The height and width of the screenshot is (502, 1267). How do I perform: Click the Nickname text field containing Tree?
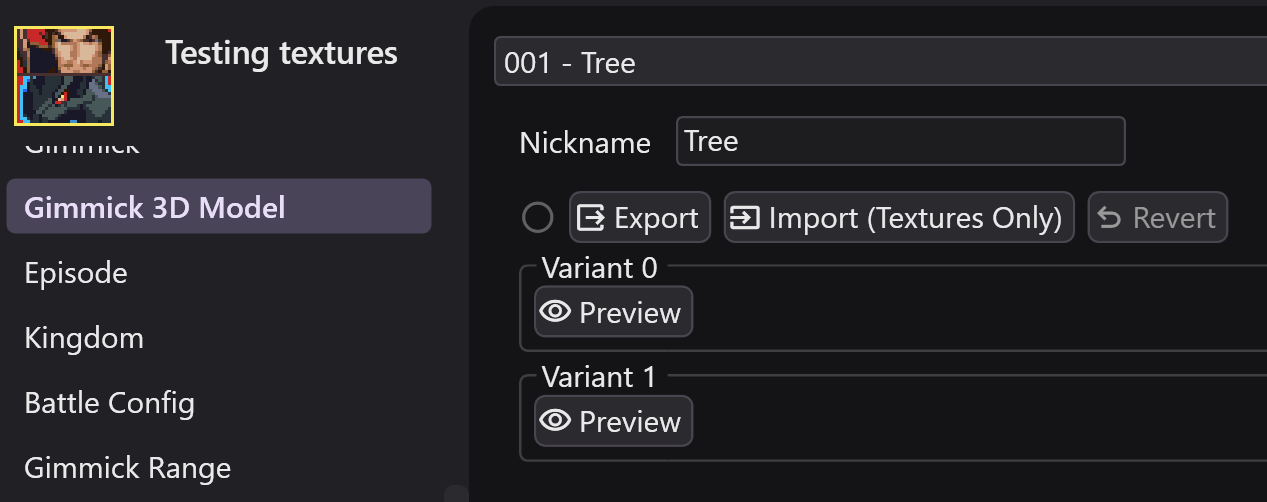tap(900, 141)
